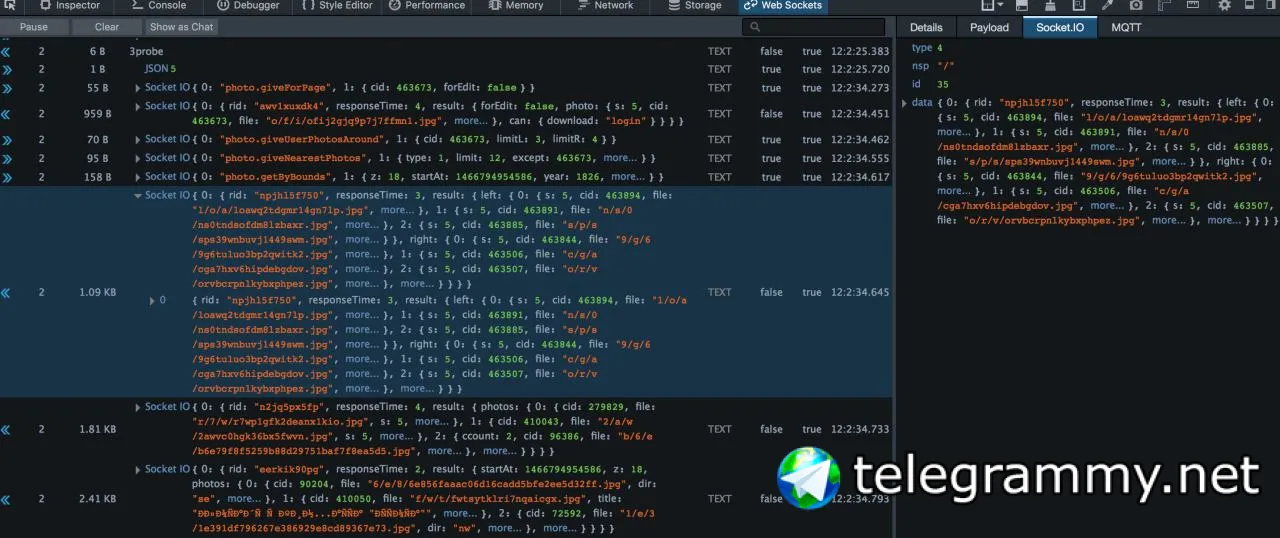This screenshot has width=1280, height=538.
Task: Click sent arrow on 1 B row
Action: pyautogui.click(x=6, y=69)
